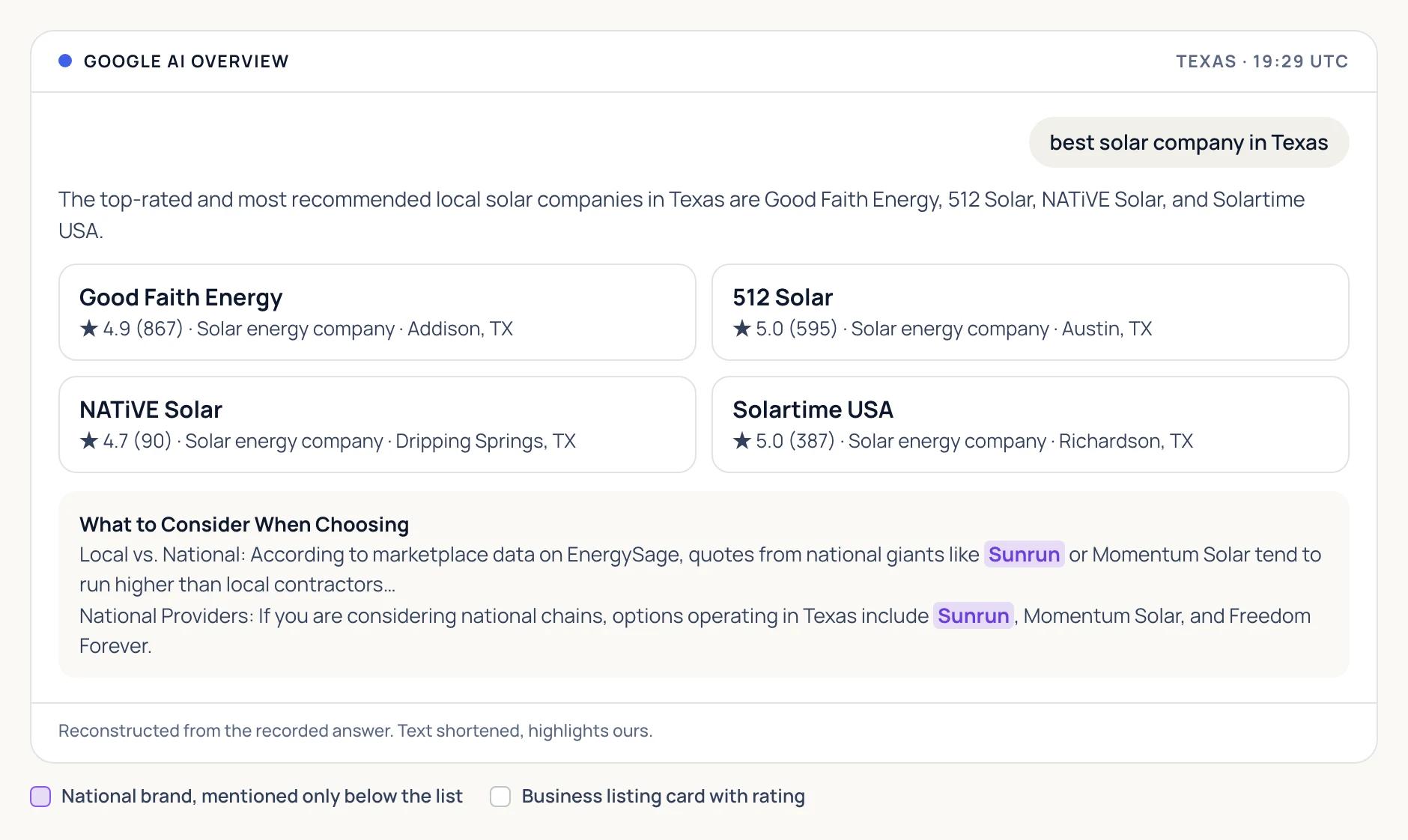1408x840 pixels.
Task: Click the 'GOOGLE AI OVERVIEW' header title
Action: click(x=186, y=61)
